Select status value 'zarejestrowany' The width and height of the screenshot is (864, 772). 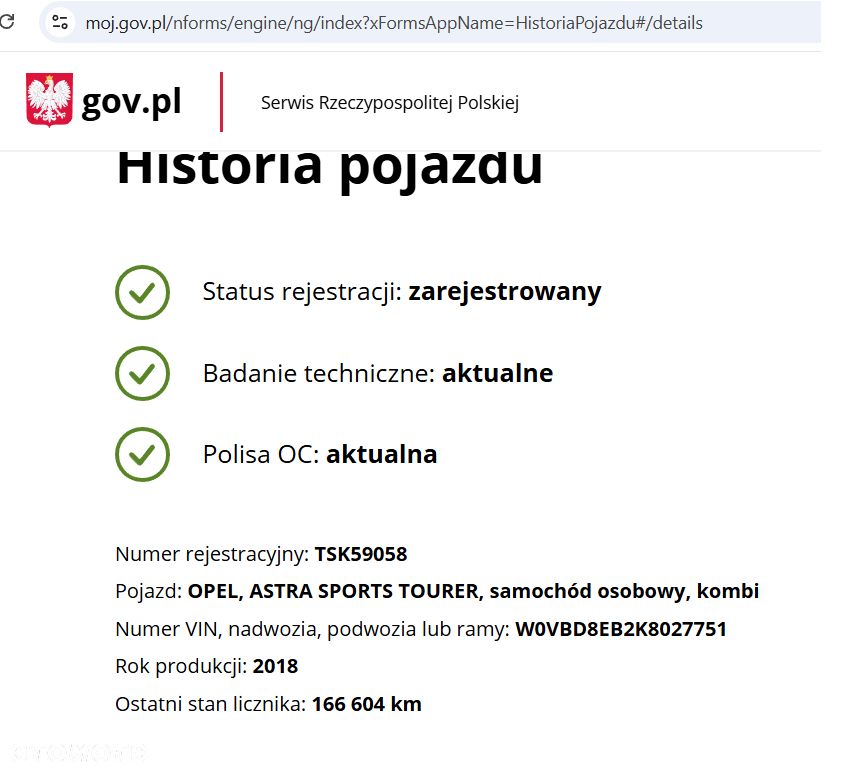tap(505, 292)
